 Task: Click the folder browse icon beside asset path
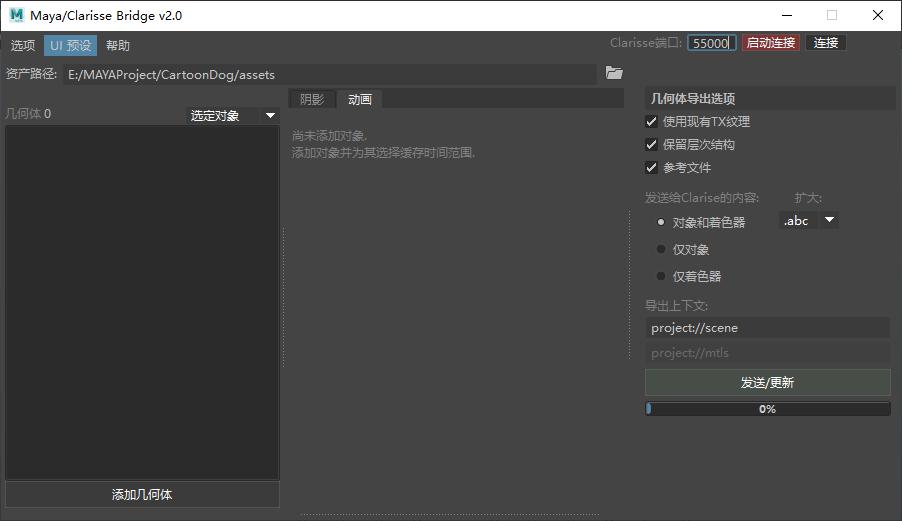(x=614, y=73)
